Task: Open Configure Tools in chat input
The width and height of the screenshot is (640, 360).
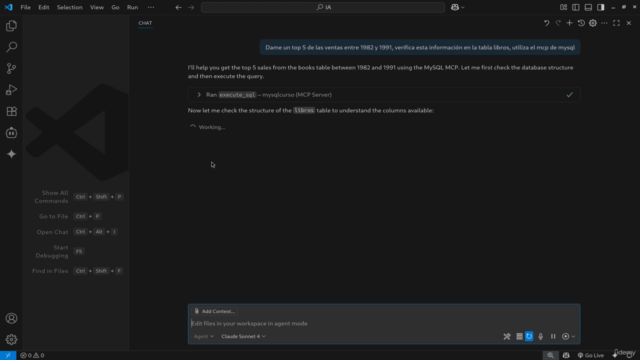Action: [x=507, y=336]
